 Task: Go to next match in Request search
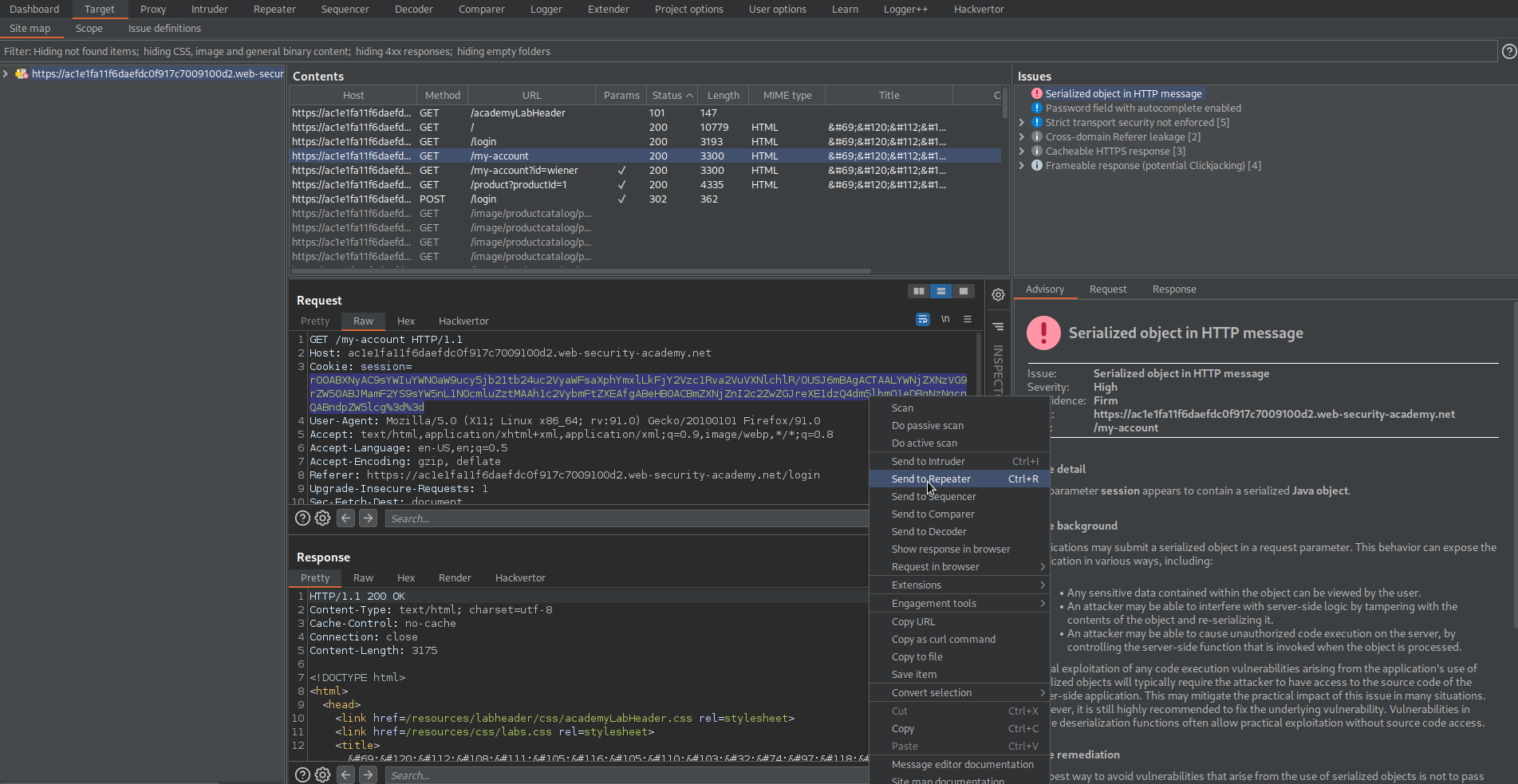point(368,518)
